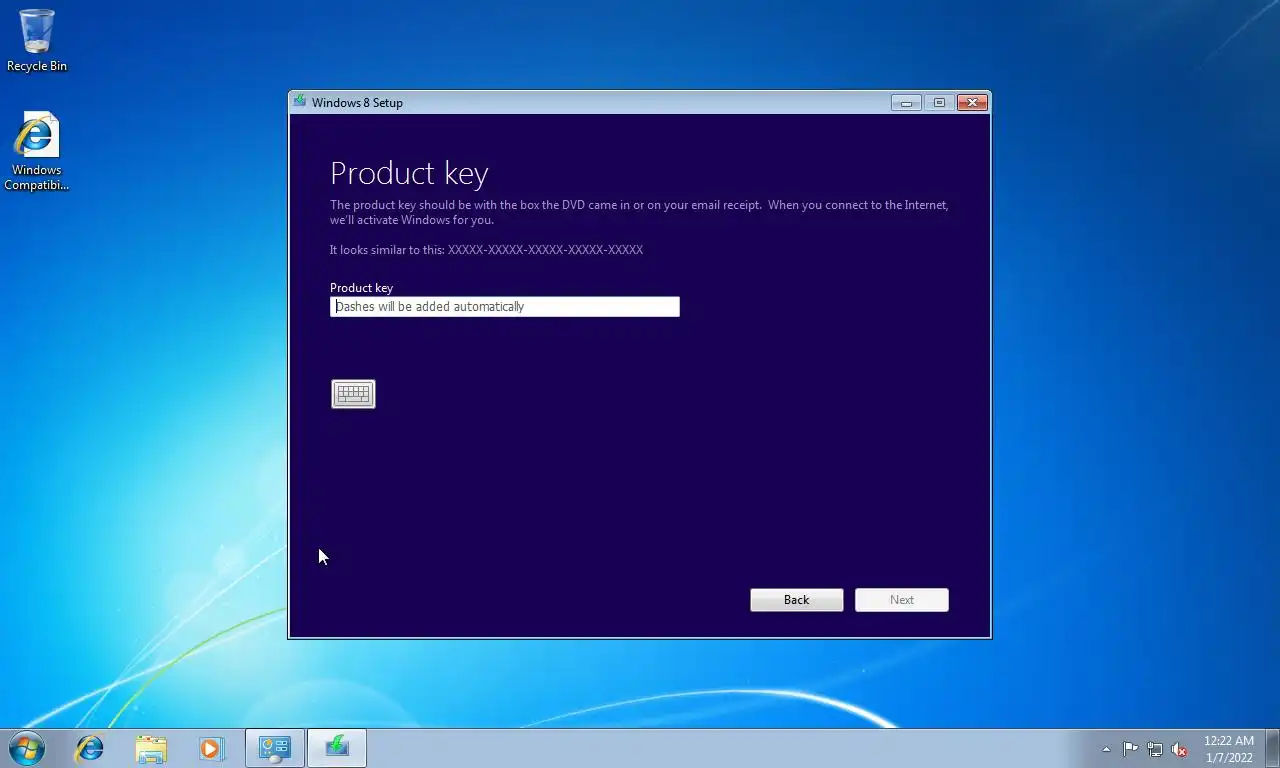Launch Windows Media Player from taskbar
The image size is (1280, 768).
(211, 748)
